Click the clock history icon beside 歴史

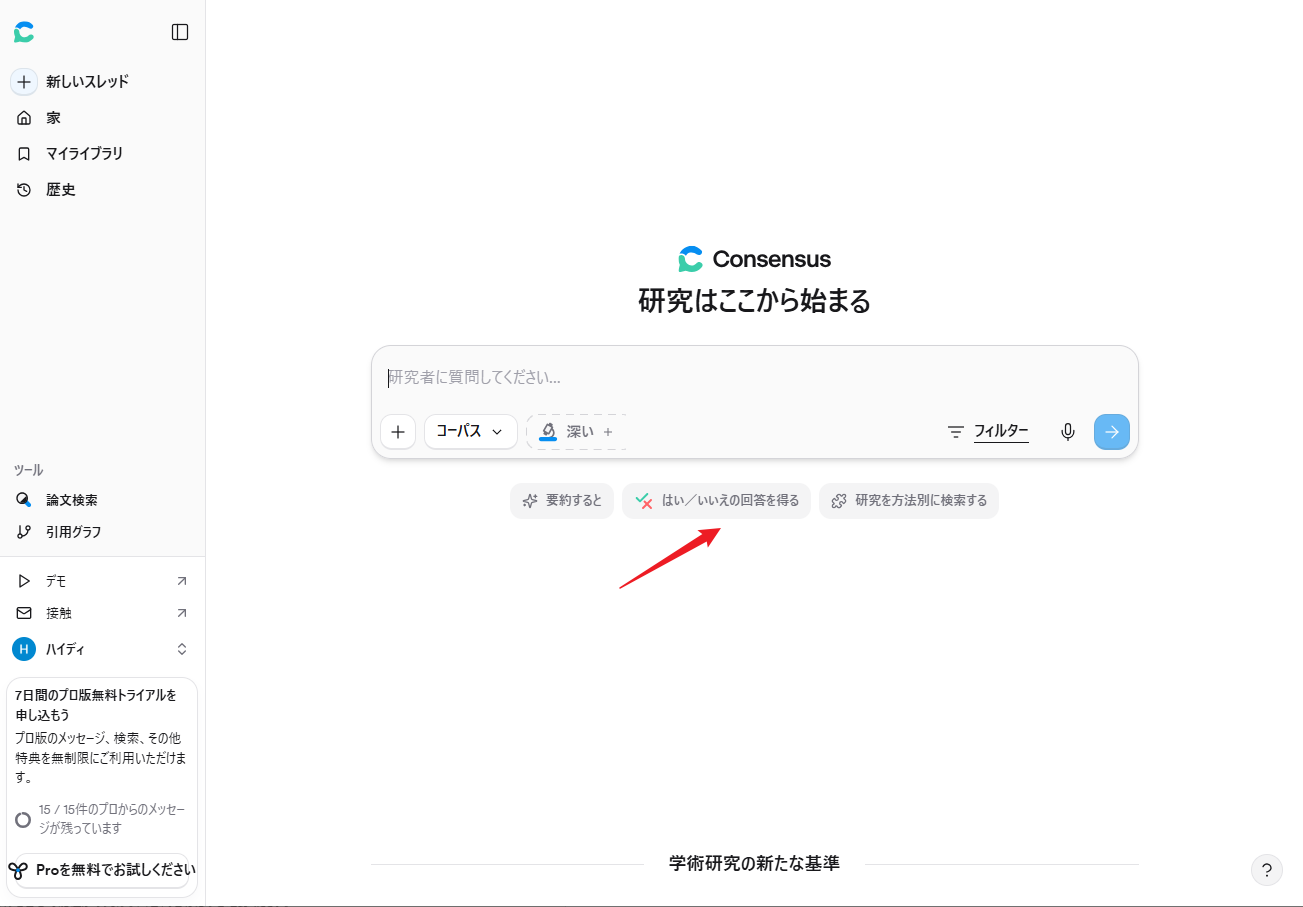coord(24,190)
